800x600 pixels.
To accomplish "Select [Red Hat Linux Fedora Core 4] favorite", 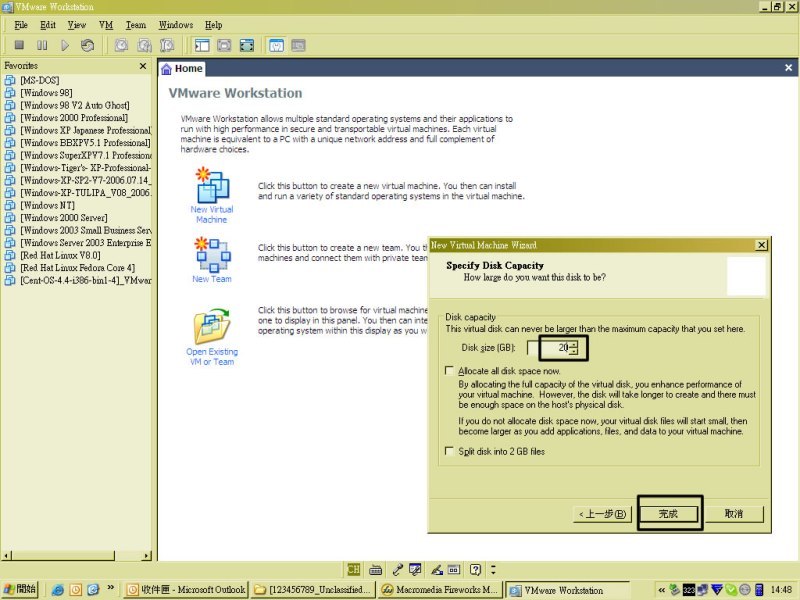I will pos(78,267).
